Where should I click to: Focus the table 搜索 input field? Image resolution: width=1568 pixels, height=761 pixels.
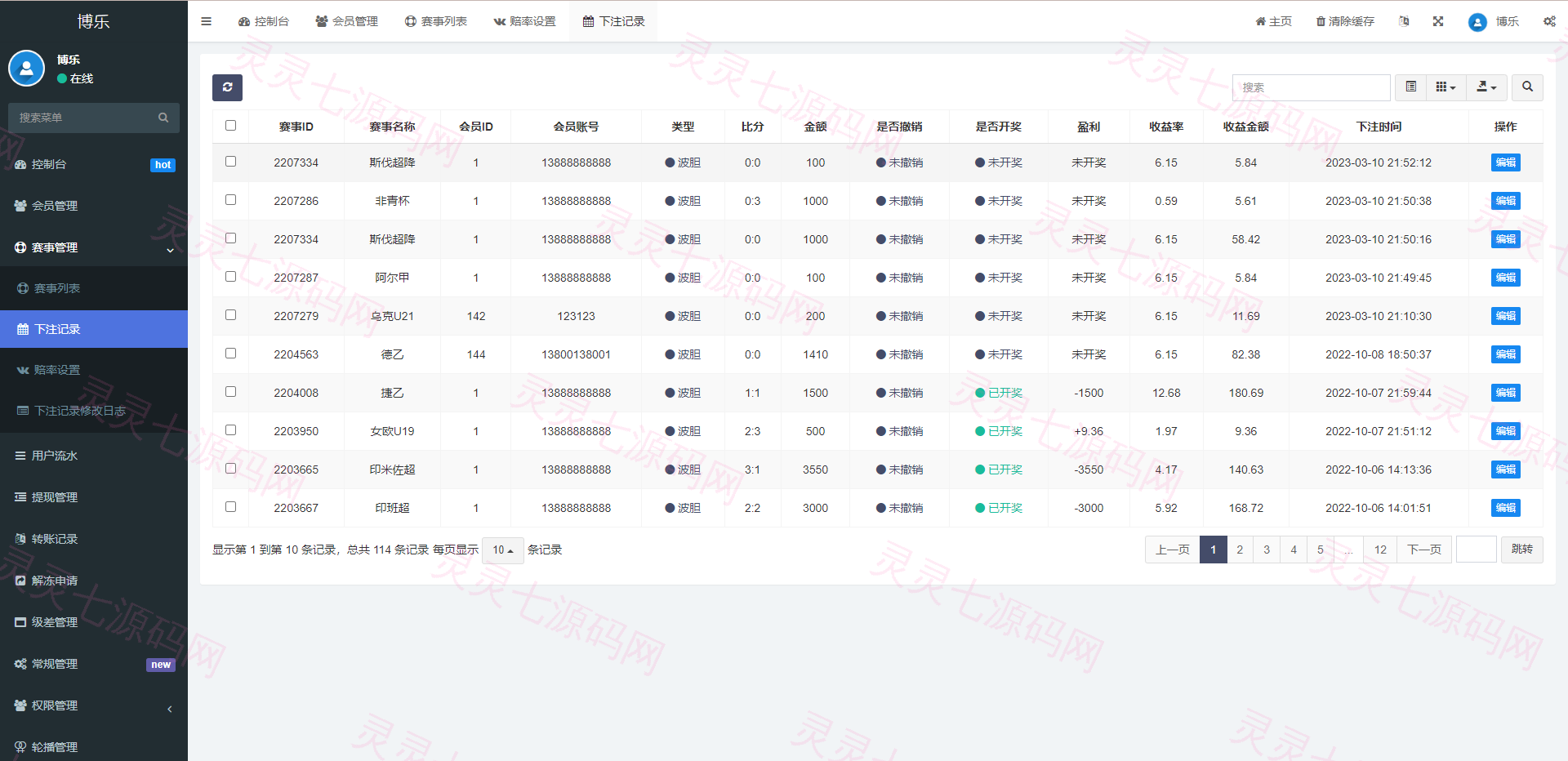tap(1311, 87)
